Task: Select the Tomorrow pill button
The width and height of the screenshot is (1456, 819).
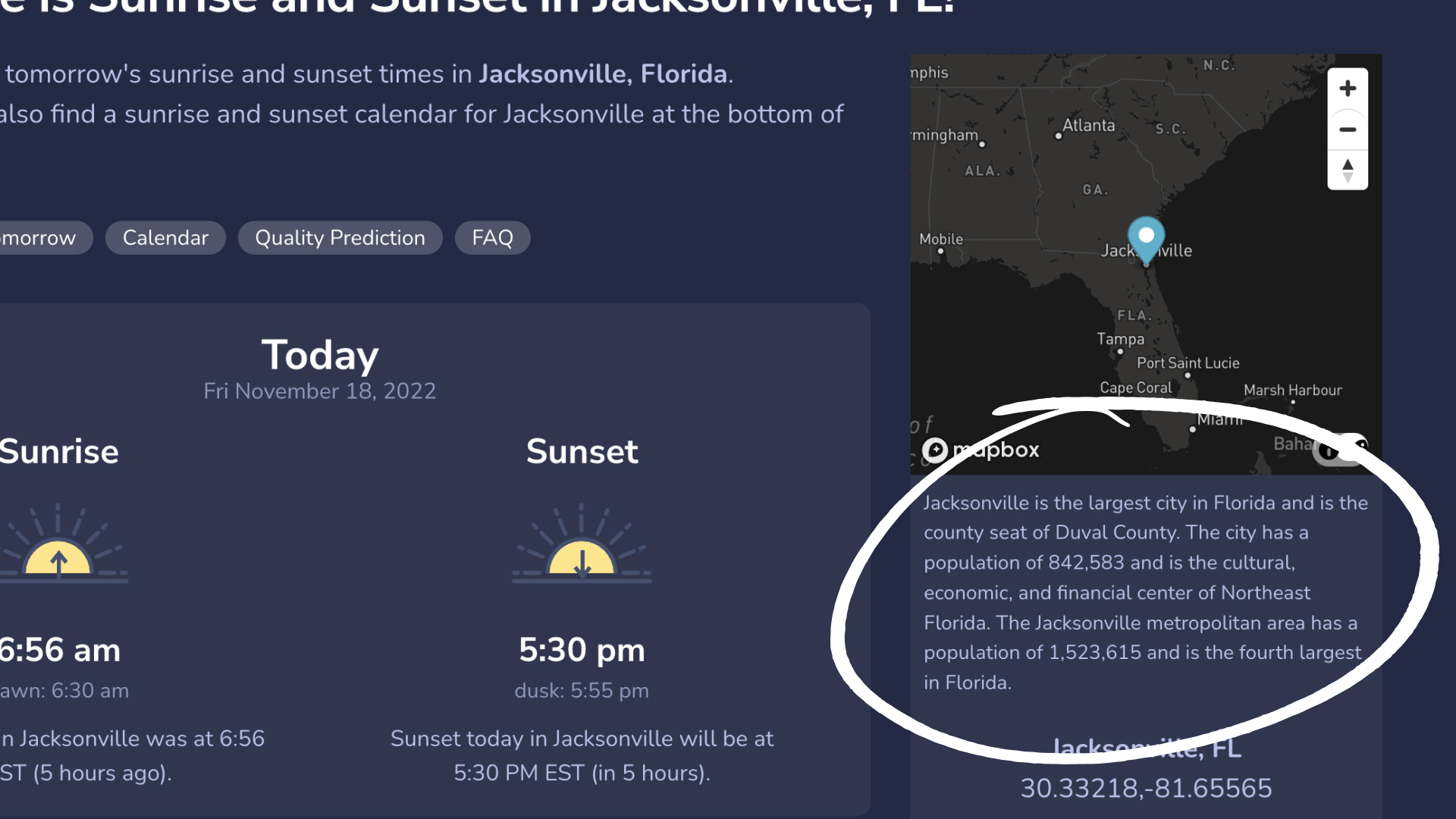Action: pos(42,238)
